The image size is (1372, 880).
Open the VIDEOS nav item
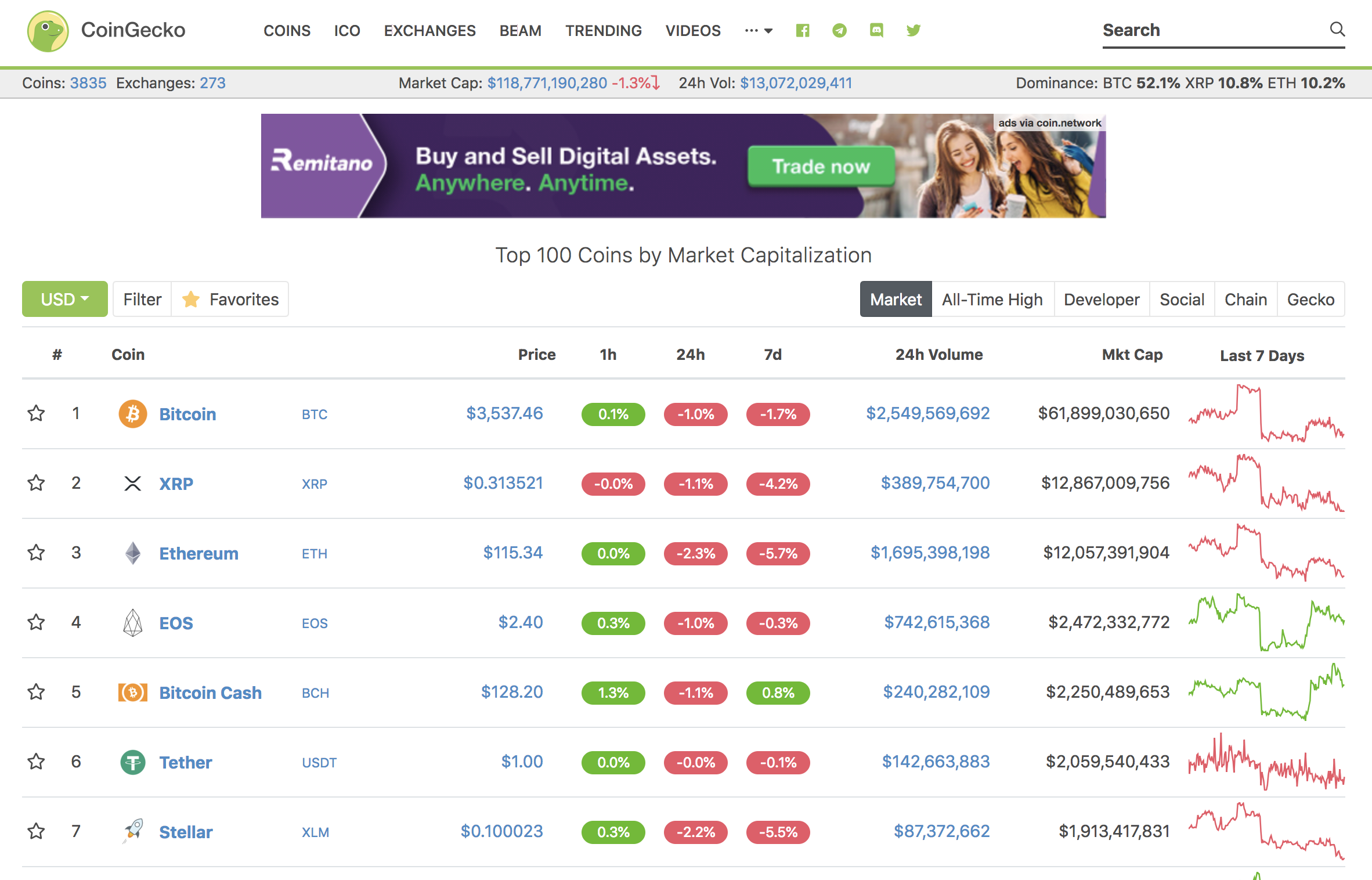693,30
